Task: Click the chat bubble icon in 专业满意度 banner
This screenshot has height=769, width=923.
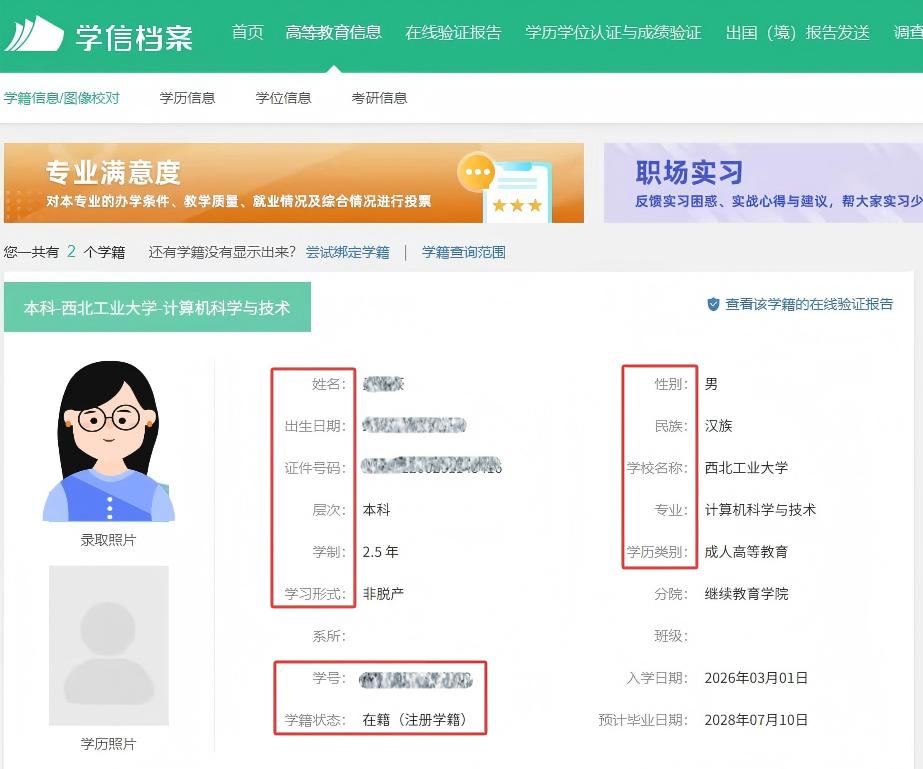Action: [x=477, y=172]
